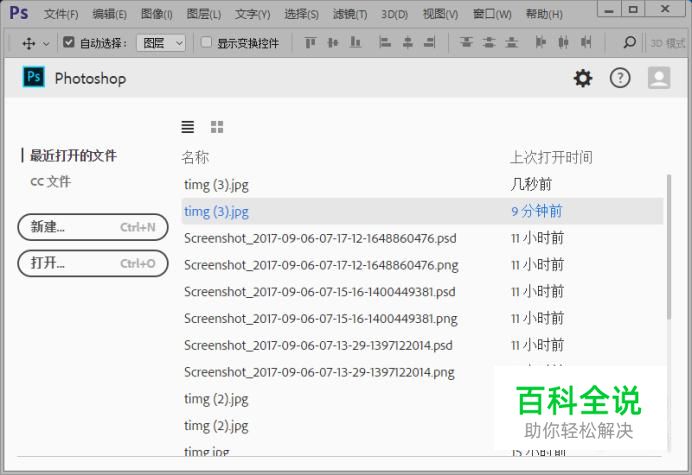Open the 文字(Y) menu
Image resolution: width=692 pixels, height=475 pixels.
pyautogui.click(x=252, y=14)
